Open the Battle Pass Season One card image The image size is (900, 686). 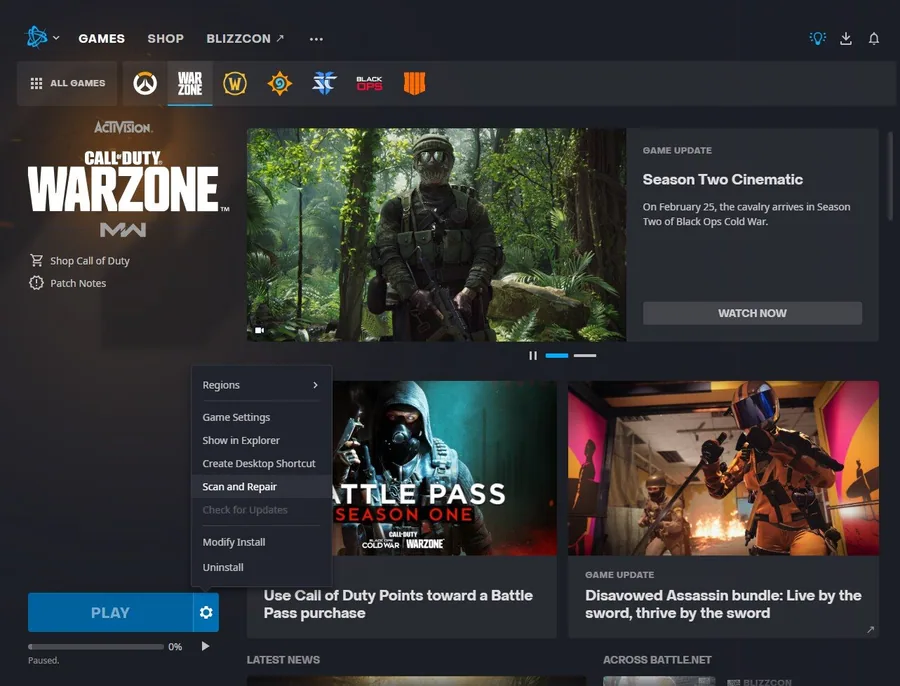pyautogui.click(x=444, y=468)
